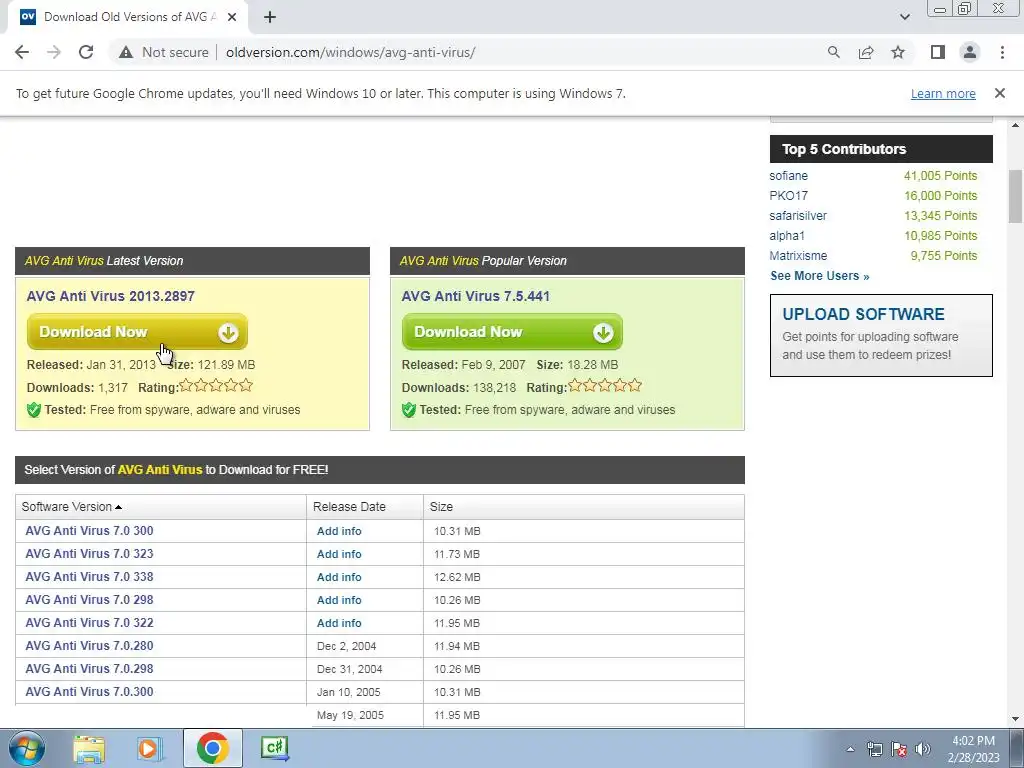Open the Learn more link about updates

point(943,93)
